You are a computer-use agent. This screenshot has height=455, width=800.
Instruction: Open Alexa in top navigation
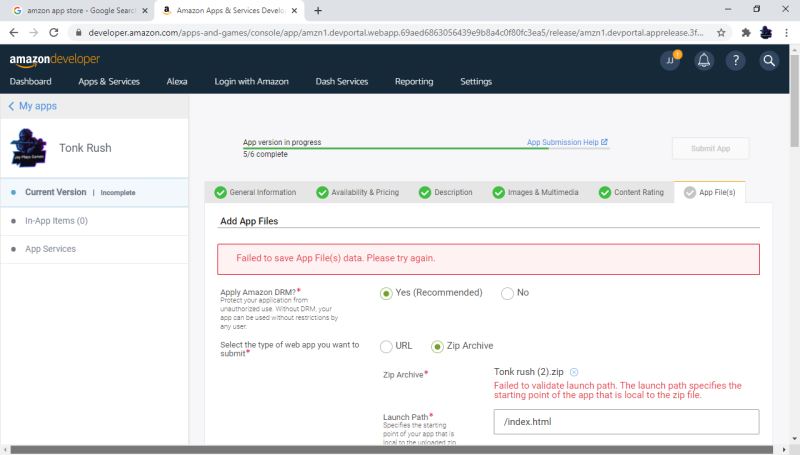[x=177, y=82]
